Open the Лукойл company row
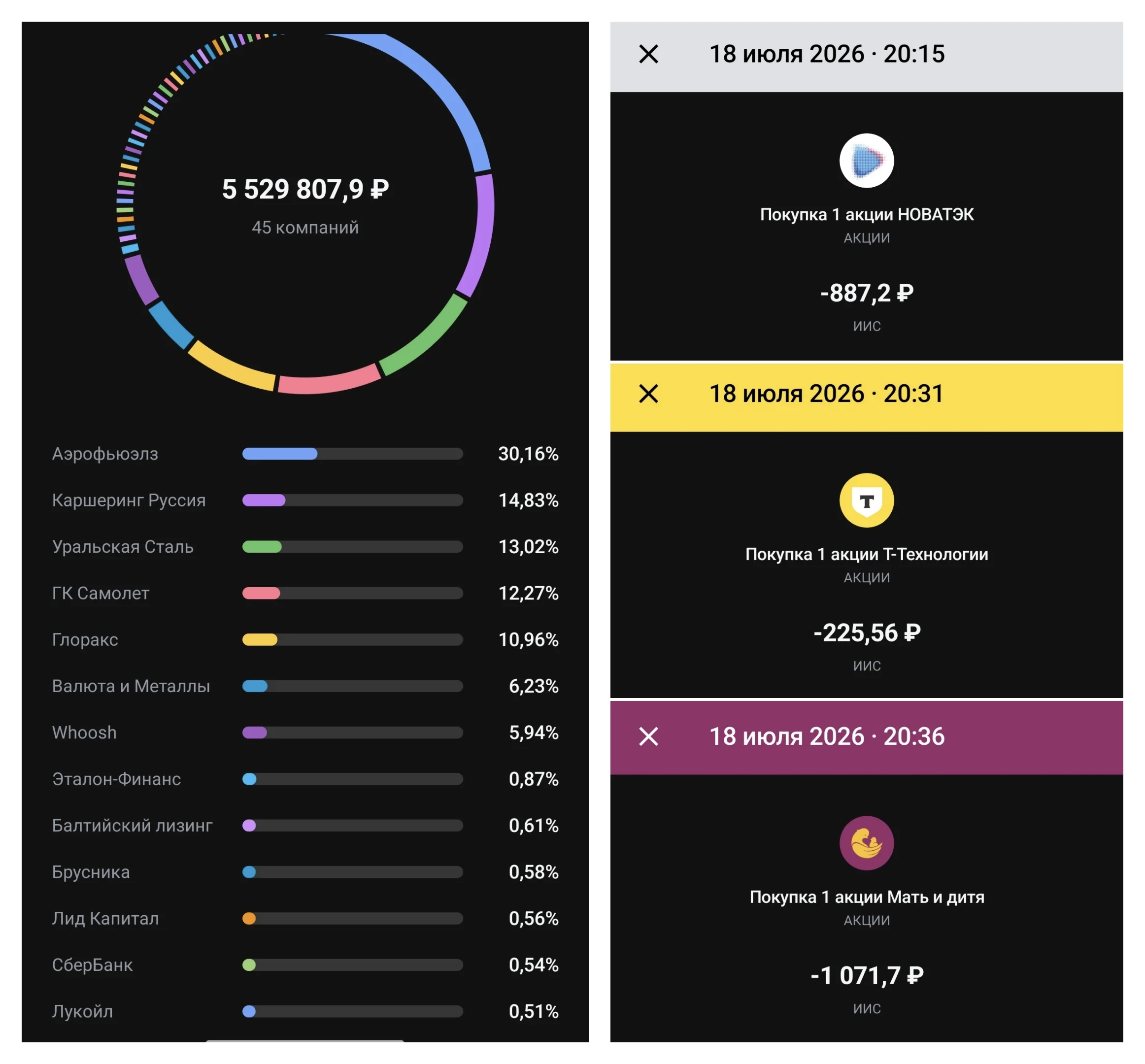 [305, 1011]
